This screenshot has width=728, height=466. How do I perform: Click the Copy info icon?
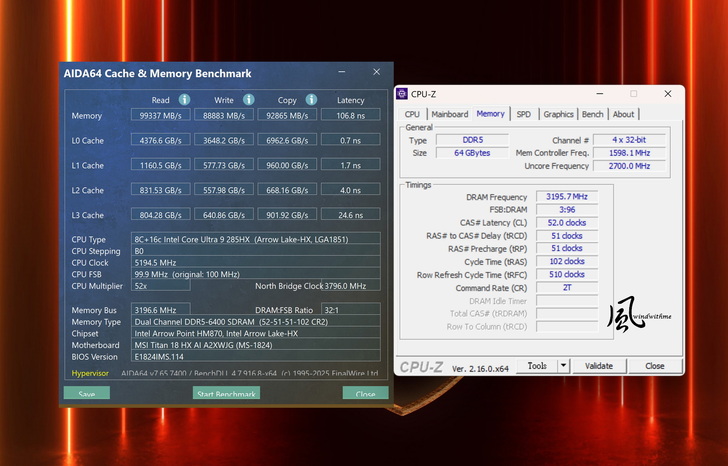pyautogui.click(x=311, y=100)
